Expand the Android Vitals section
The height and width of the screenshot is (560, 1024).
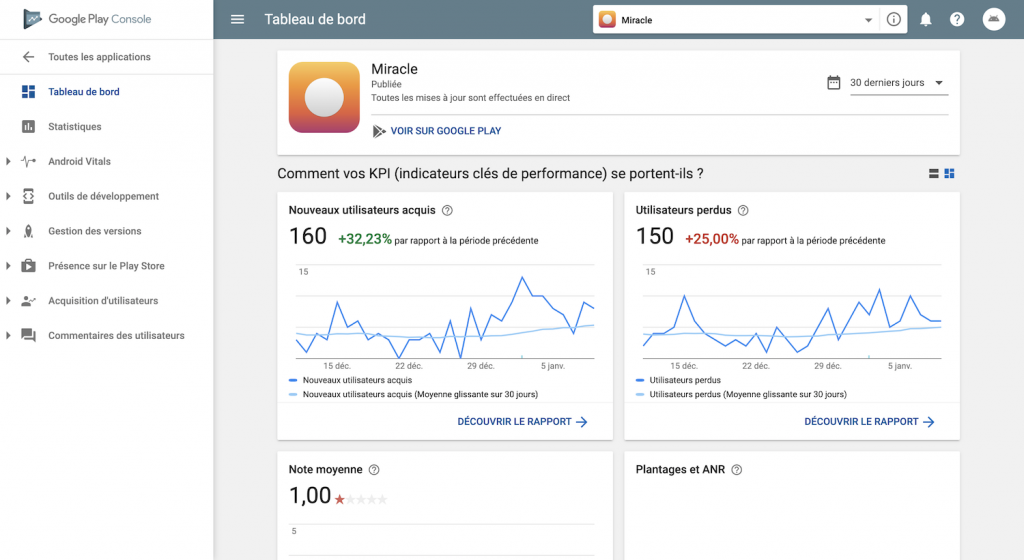click(x=8, y=161)
